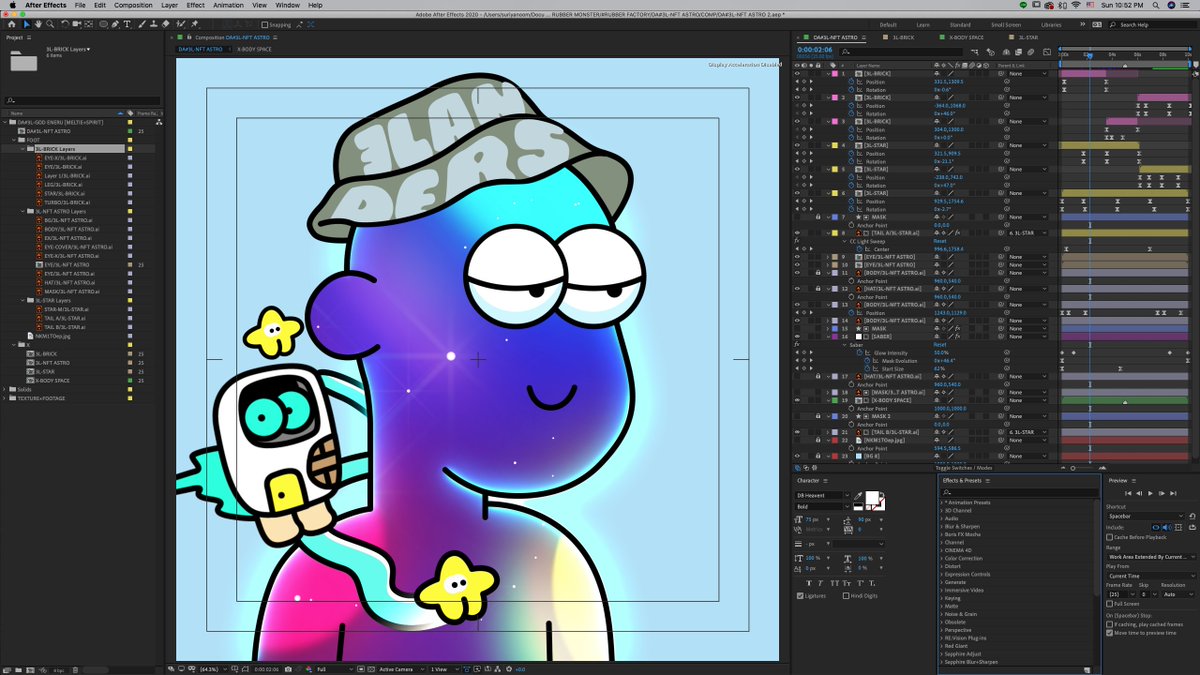
Task: Open the Layer menu
Action: [168, 5]
